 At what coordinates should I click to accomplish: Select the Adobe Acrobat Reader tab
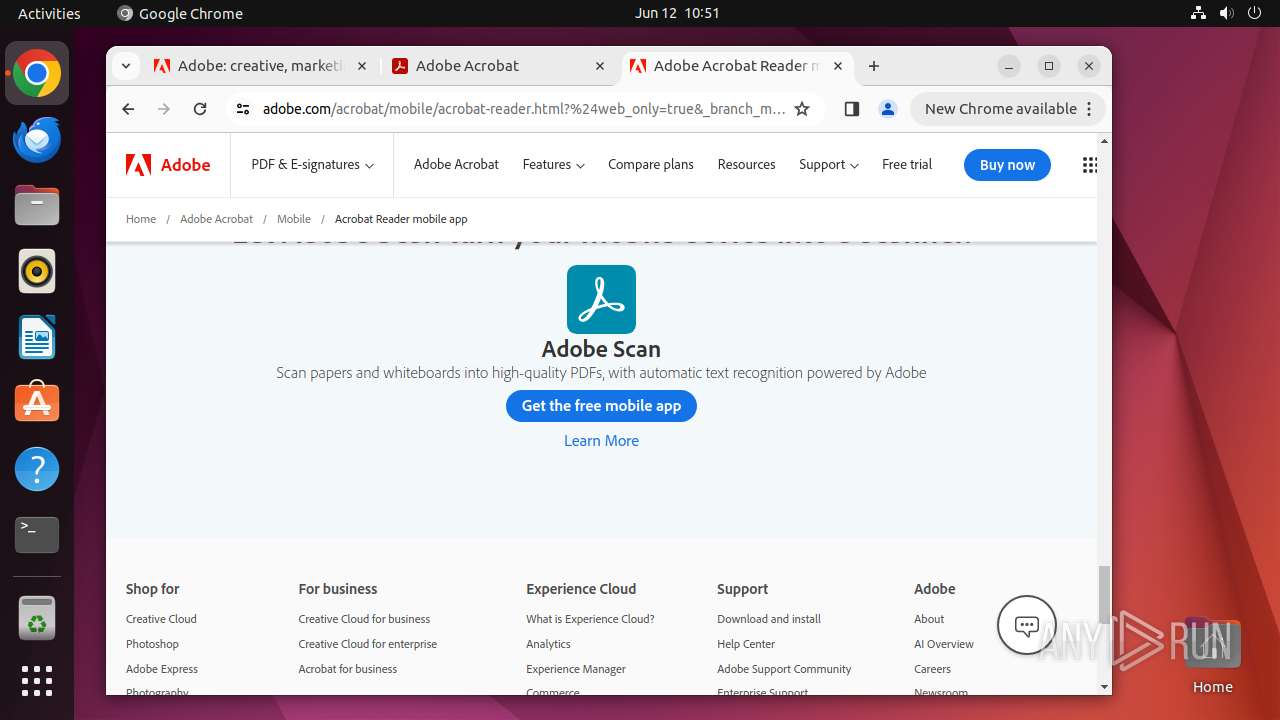tap(737, 66)
